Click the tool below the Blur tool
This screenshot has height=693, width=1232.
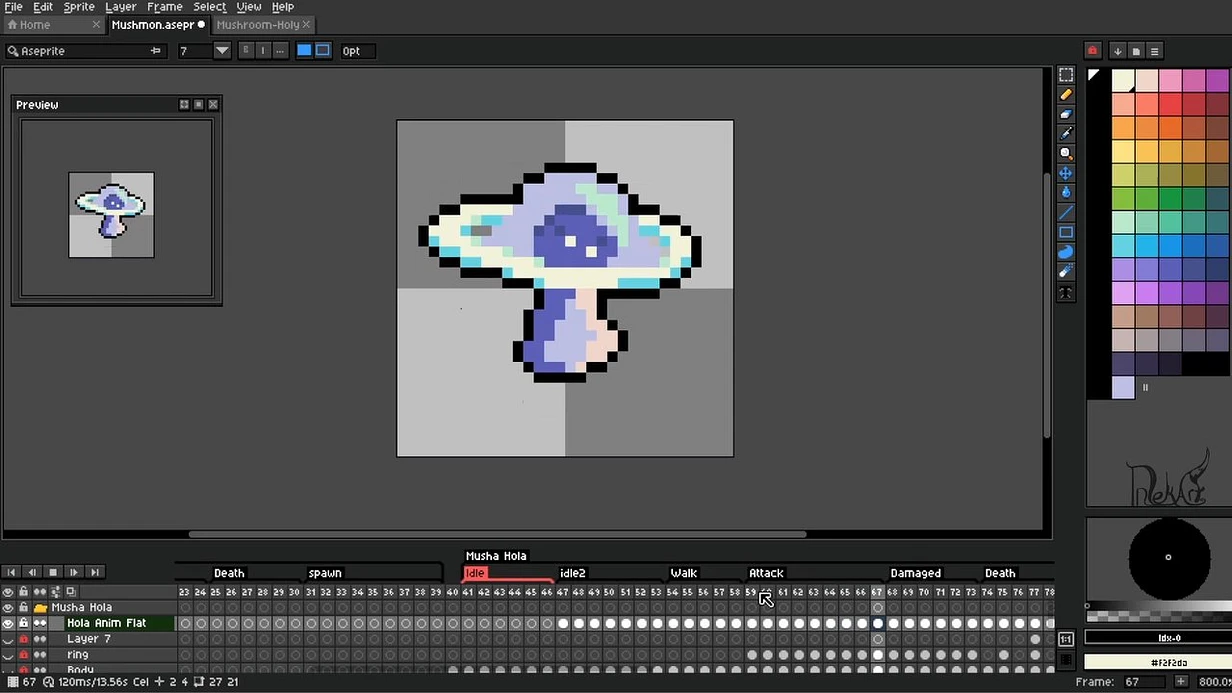1066,293
